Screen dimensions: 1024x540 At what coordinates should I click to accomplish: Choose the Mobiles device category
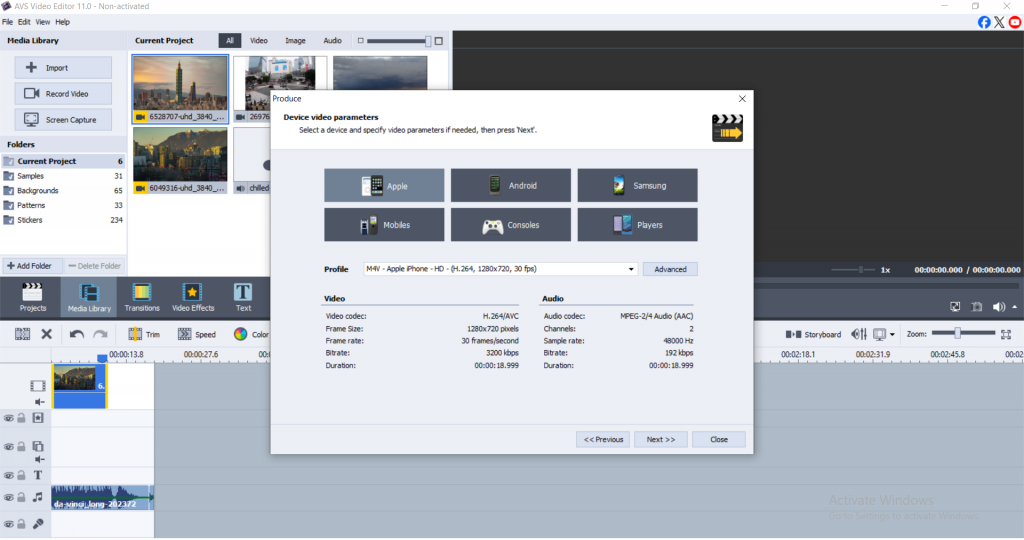click(384, 225)
